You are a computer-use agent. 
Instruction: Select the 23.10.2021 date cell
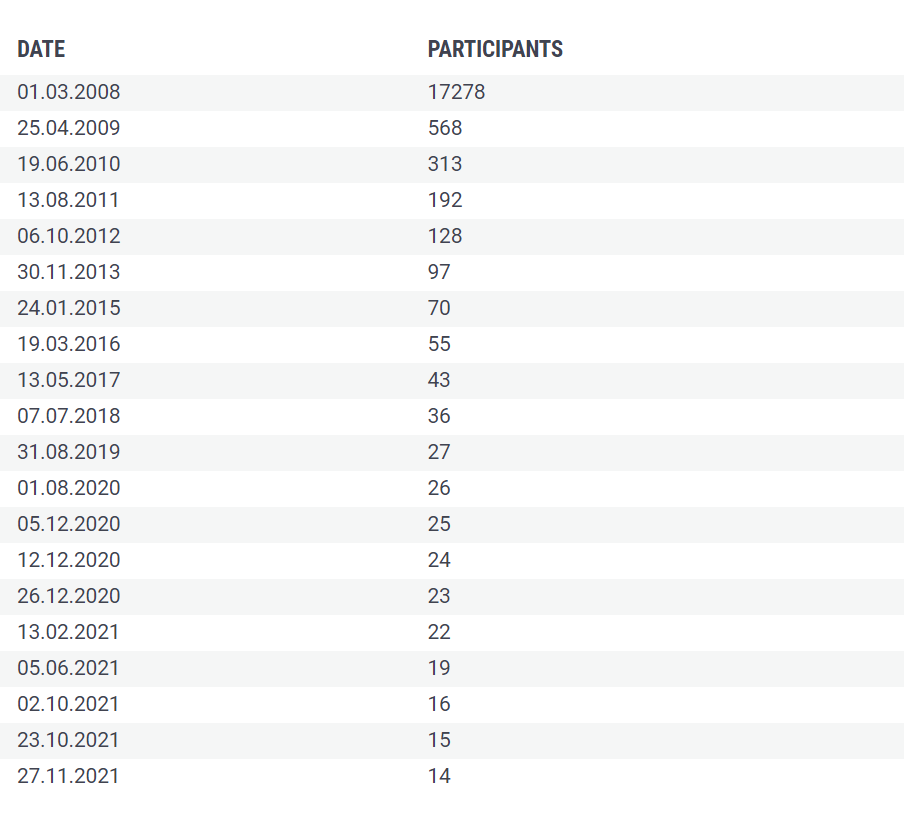pyautogui.click(x=68, y=740)
